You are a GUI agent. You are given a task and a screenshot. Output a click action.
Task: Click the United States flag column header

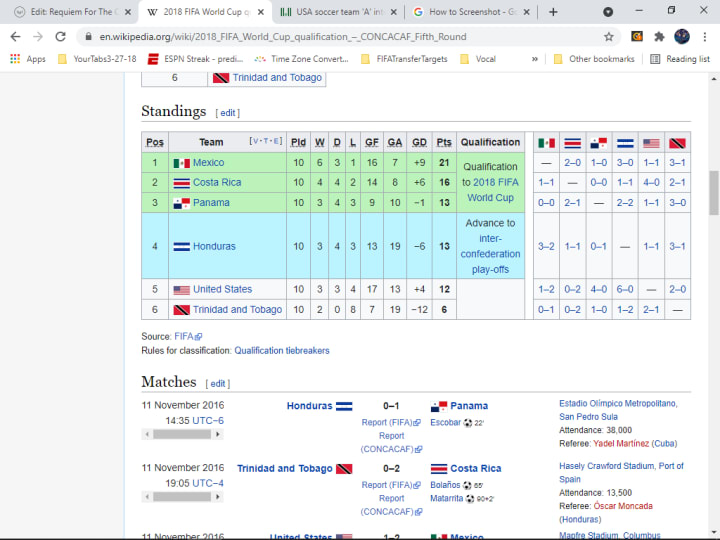[651, 143]
